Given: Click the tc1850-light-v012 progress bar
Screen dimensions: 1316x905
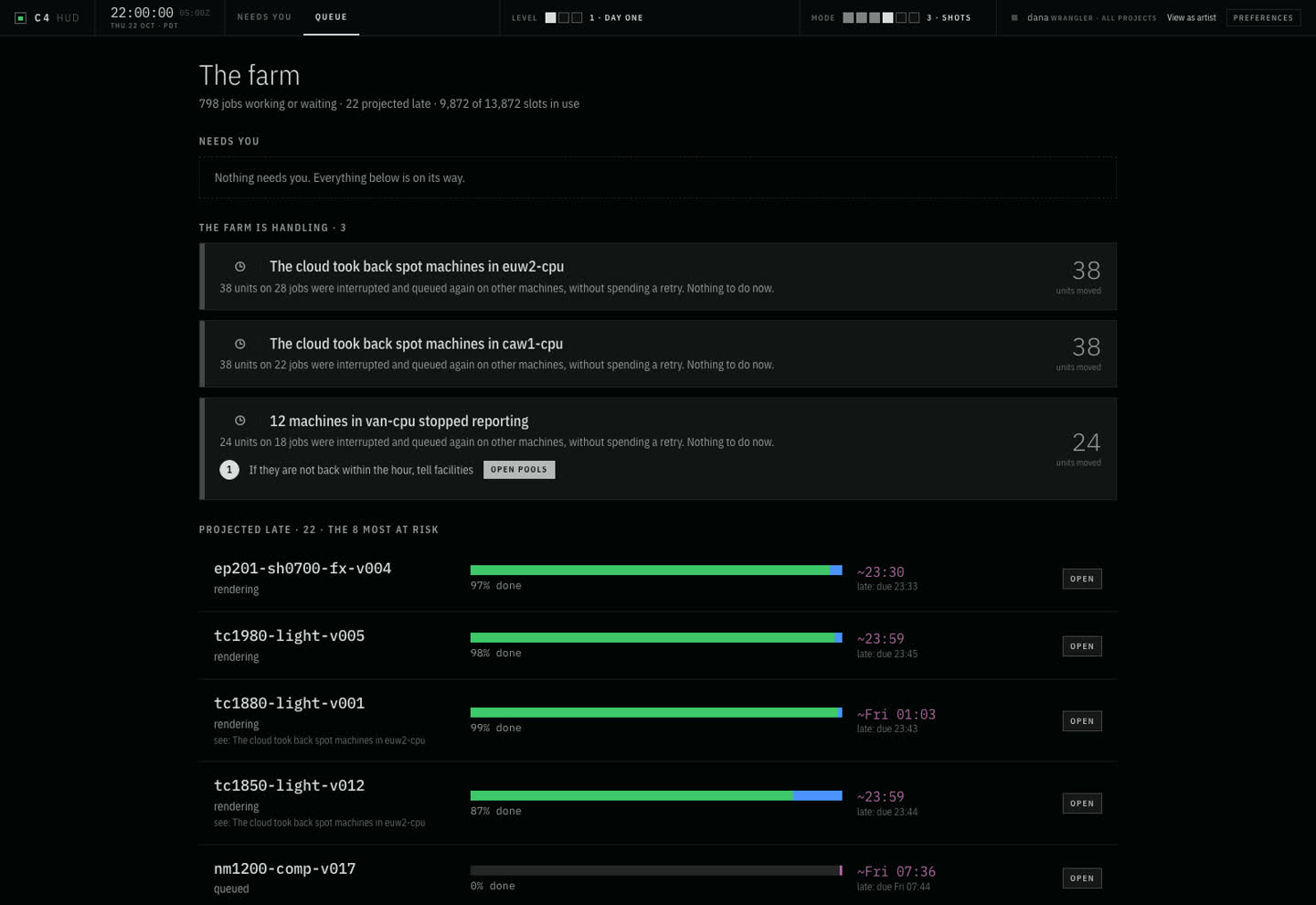Looking at the screenshot, I should 656,795.
